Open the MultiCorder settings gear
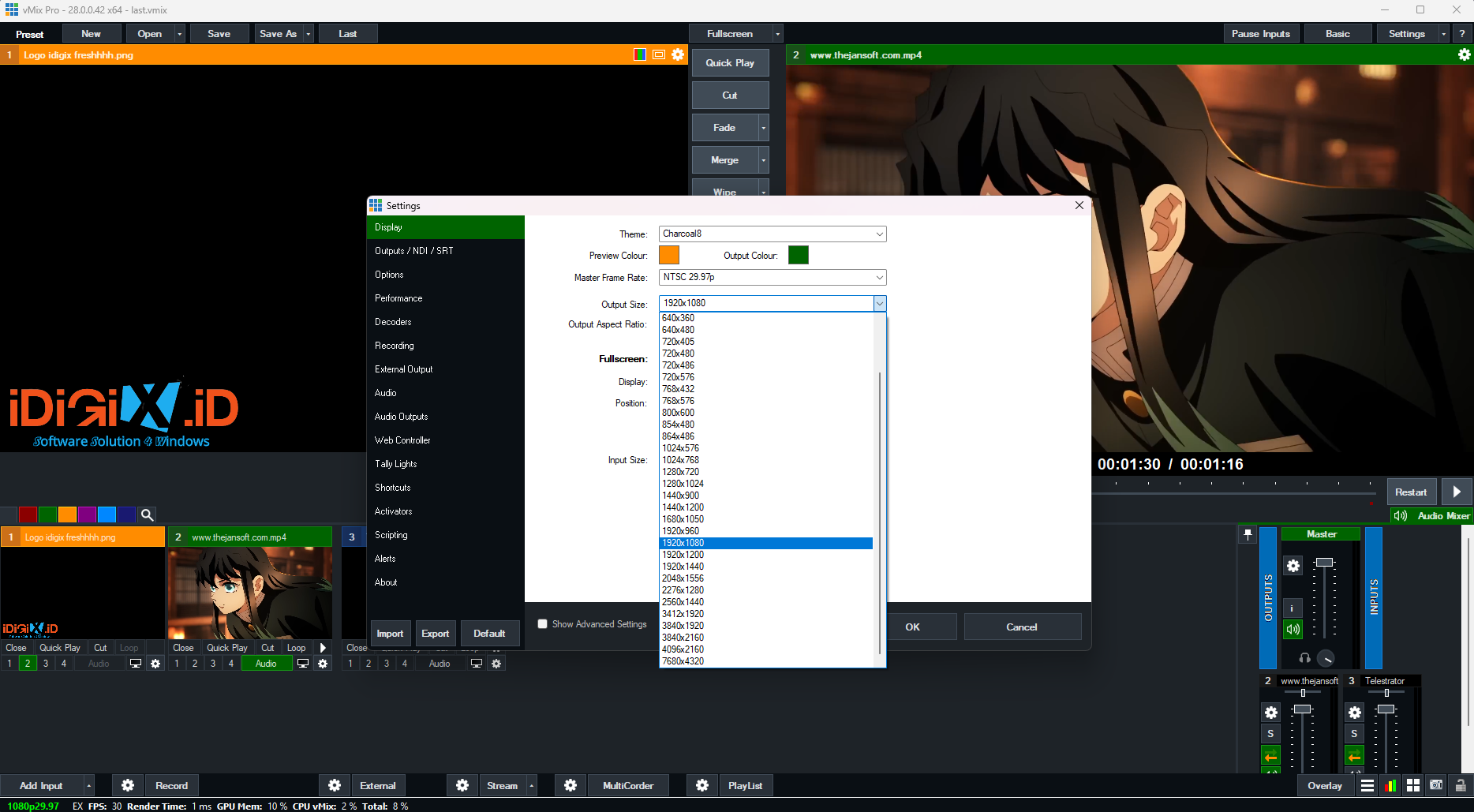Viewport: 1474px width, 812px height. [571, 785]
